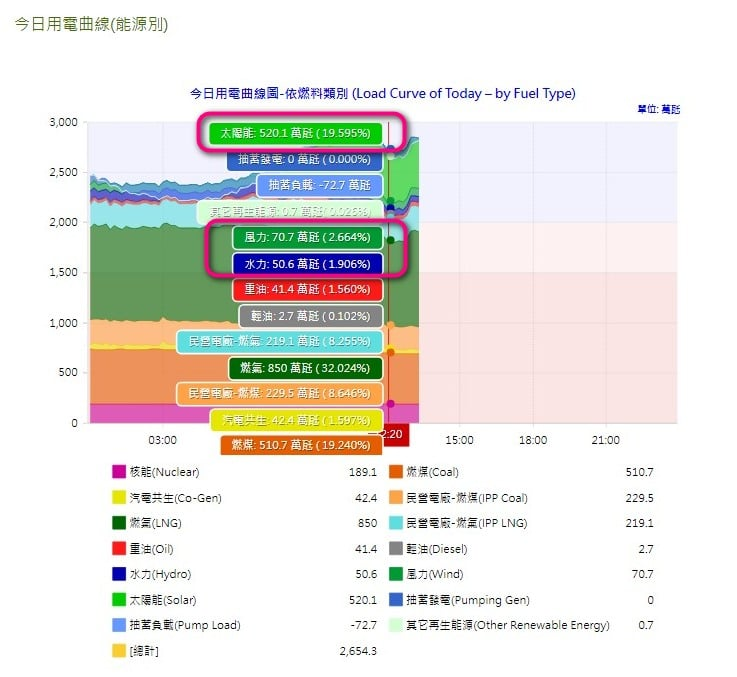Click the magenta Nuclear legend swatch
Image resolution: width=737 pixels, height=677 pixels.
120,472
